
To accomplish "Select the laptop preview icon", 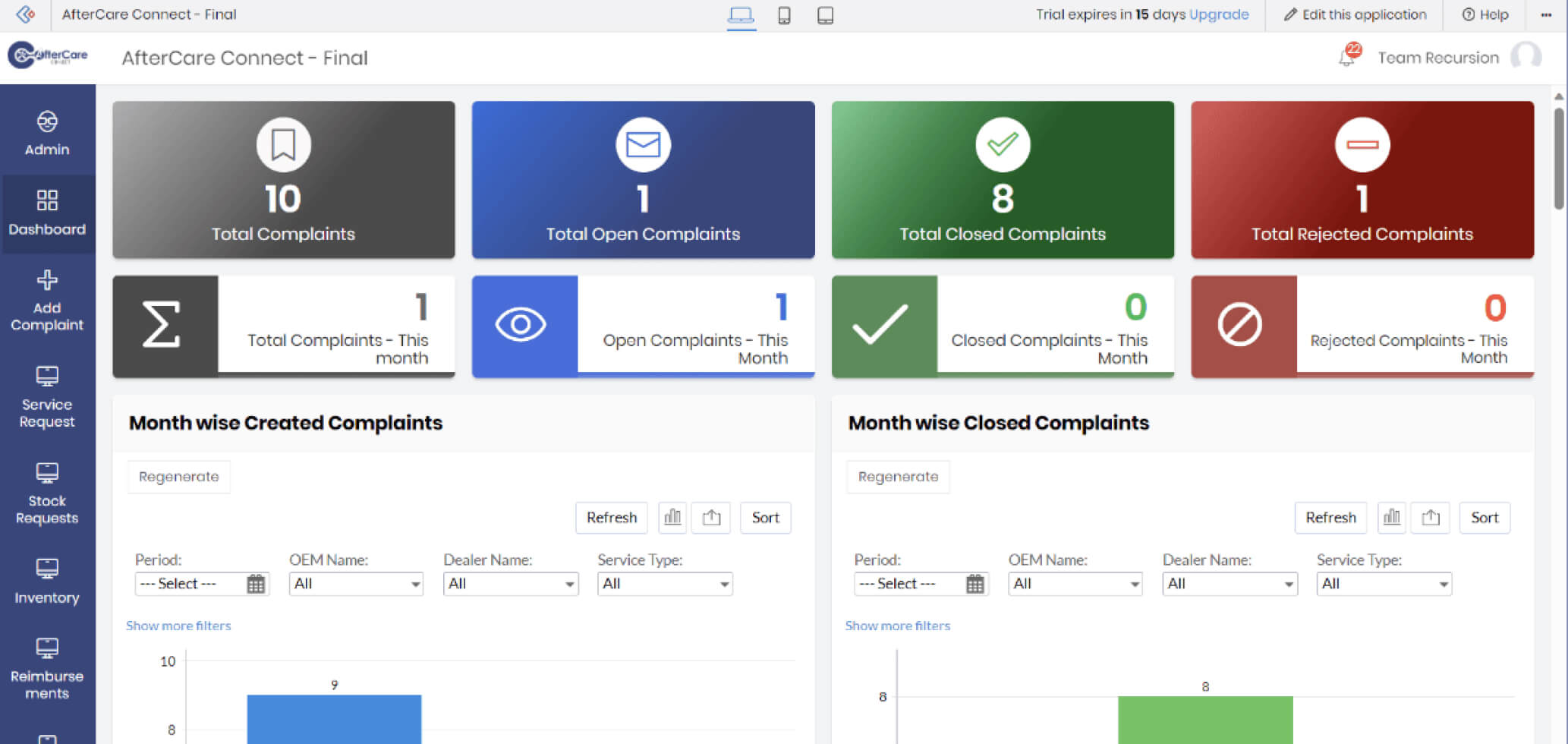I will 741,15.
